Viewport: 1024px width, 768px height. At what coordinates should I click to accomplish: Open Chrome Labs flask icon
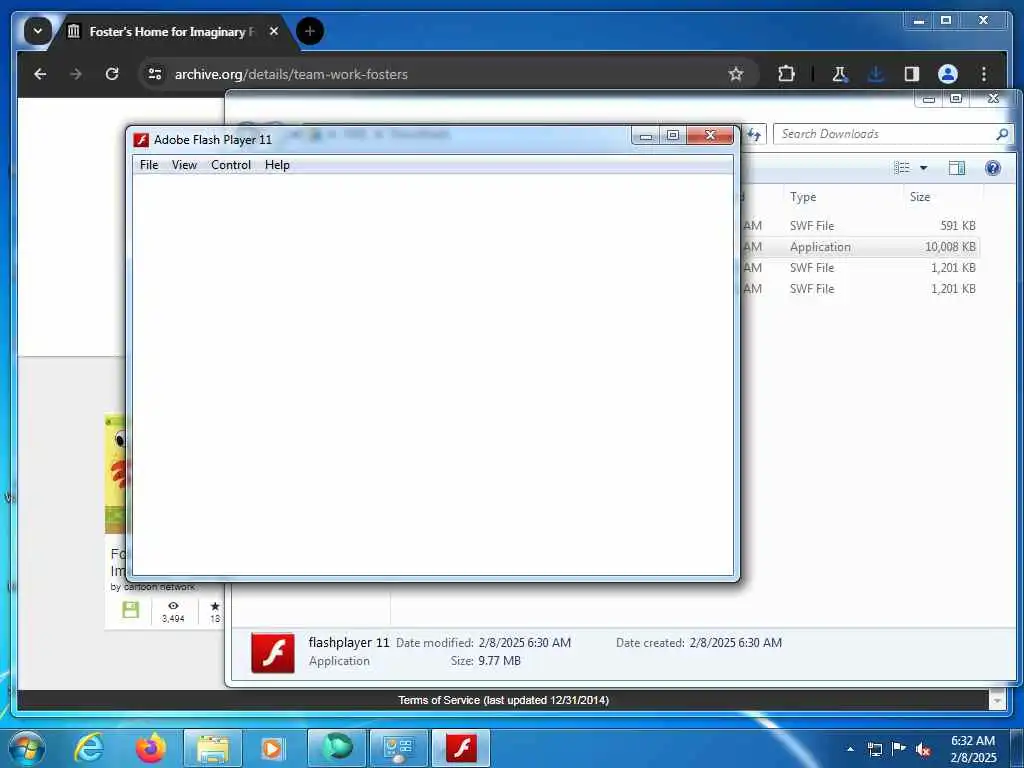coord(840,74)
